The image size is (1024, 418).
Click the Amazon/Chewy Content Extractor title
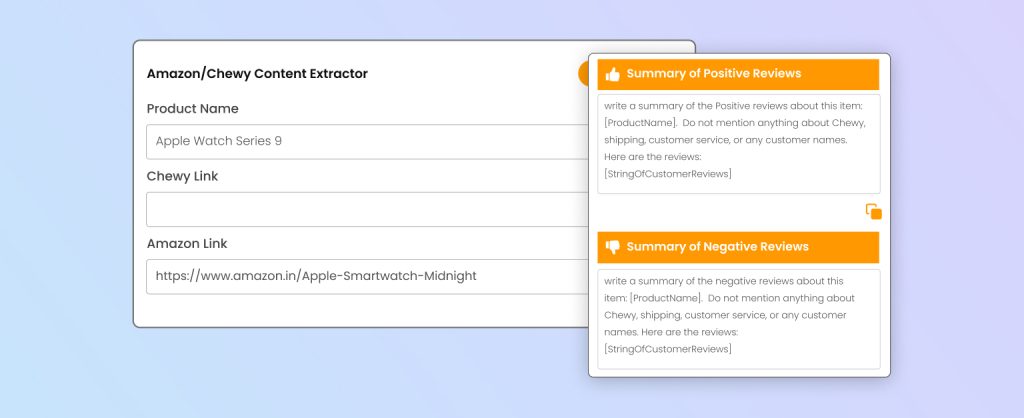pyautogui.click(x=257, y=74)
